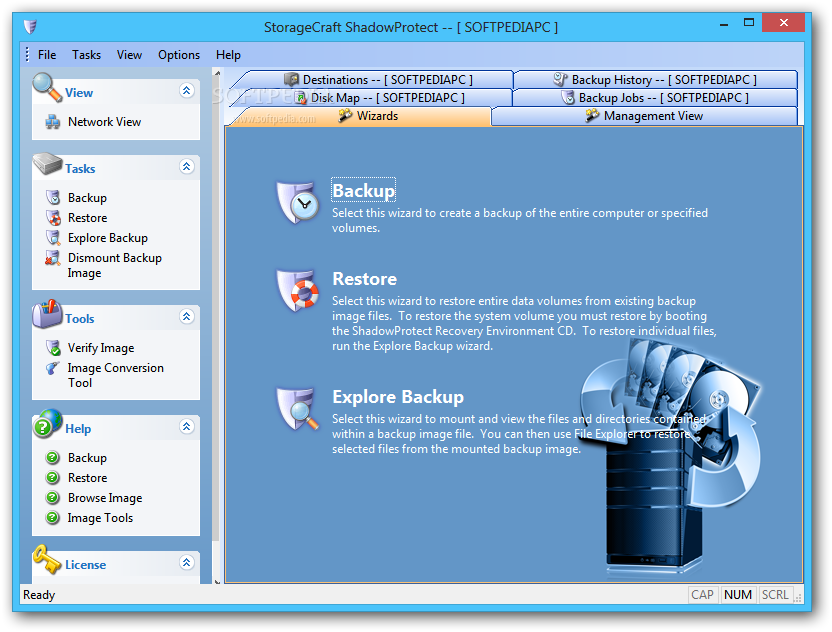This screenshot has width=832, height=632.
Task: Open the File menu
Action: click(x=47, y=55)
